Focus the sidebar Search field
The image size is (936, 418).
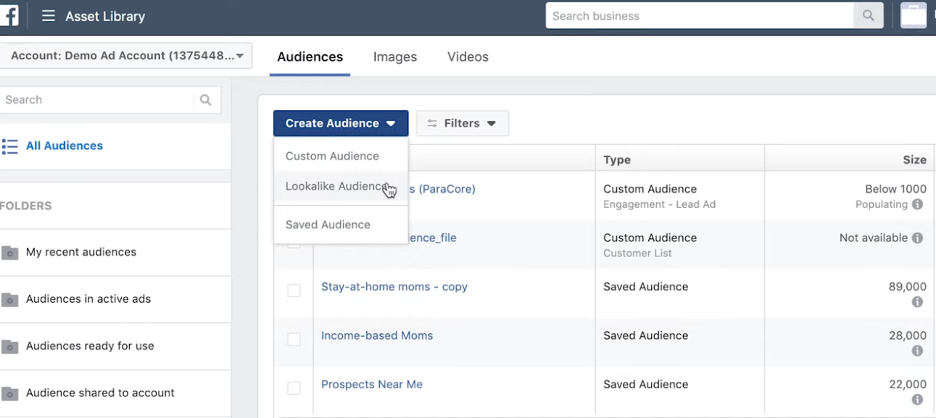(x=98, y=100)
